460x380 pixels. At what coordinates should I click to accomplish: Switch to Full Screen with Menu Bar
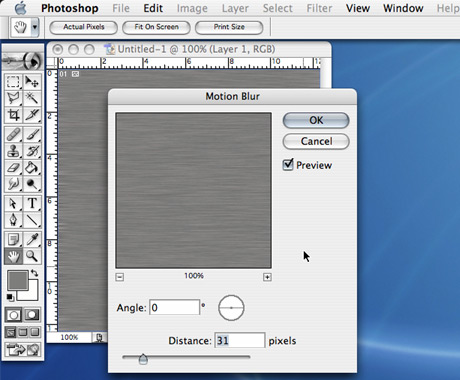23,332
